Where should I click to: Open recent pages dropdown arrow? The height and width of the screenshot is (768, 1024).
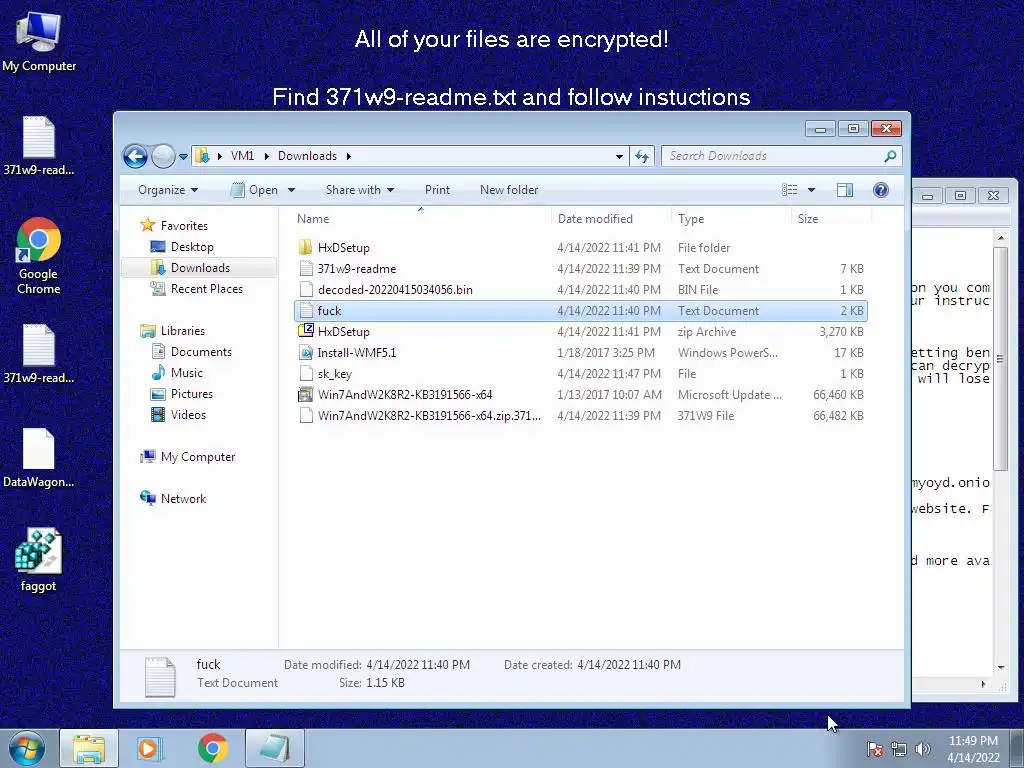click(x=183, y=156)
